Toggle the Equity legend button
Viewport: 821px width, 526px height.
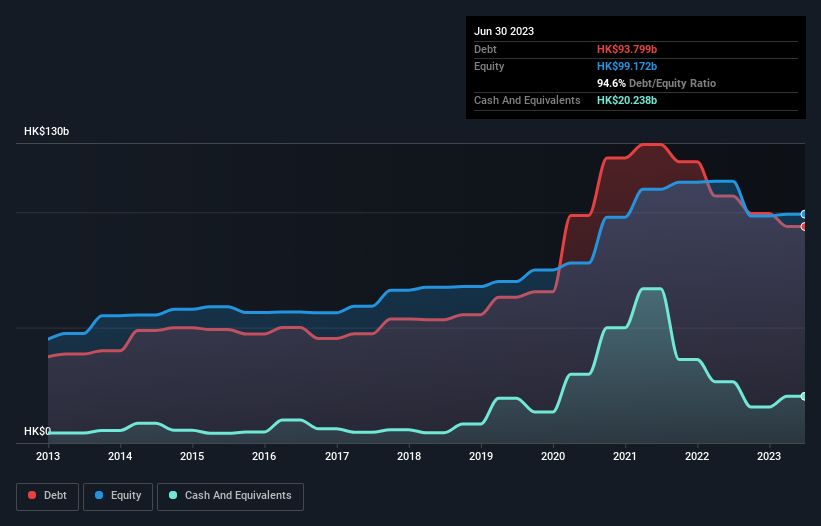[118, 496]
